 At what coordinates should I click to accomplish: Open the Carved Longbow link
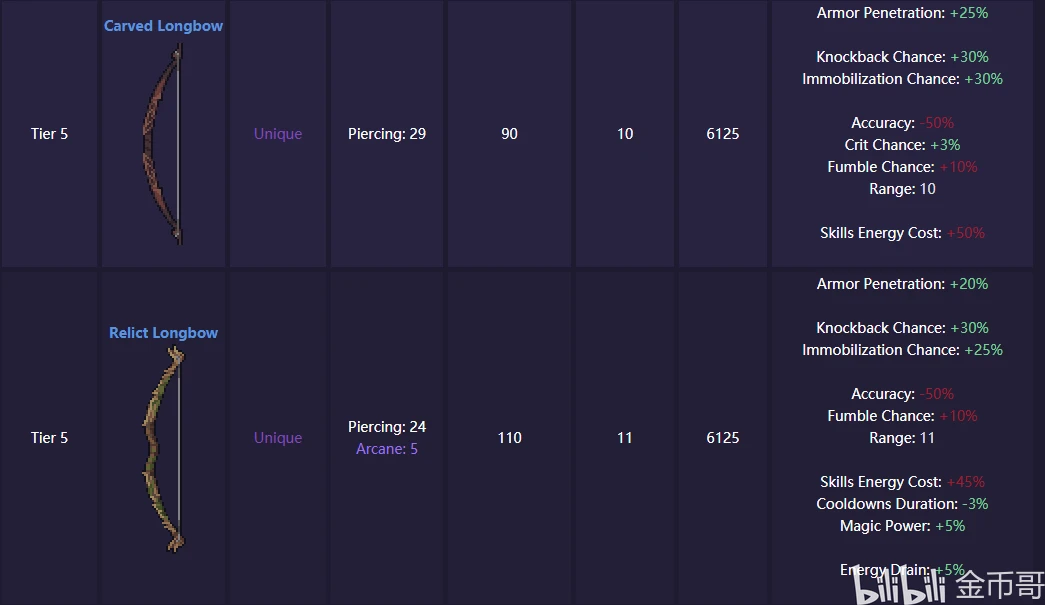point(163,26)
